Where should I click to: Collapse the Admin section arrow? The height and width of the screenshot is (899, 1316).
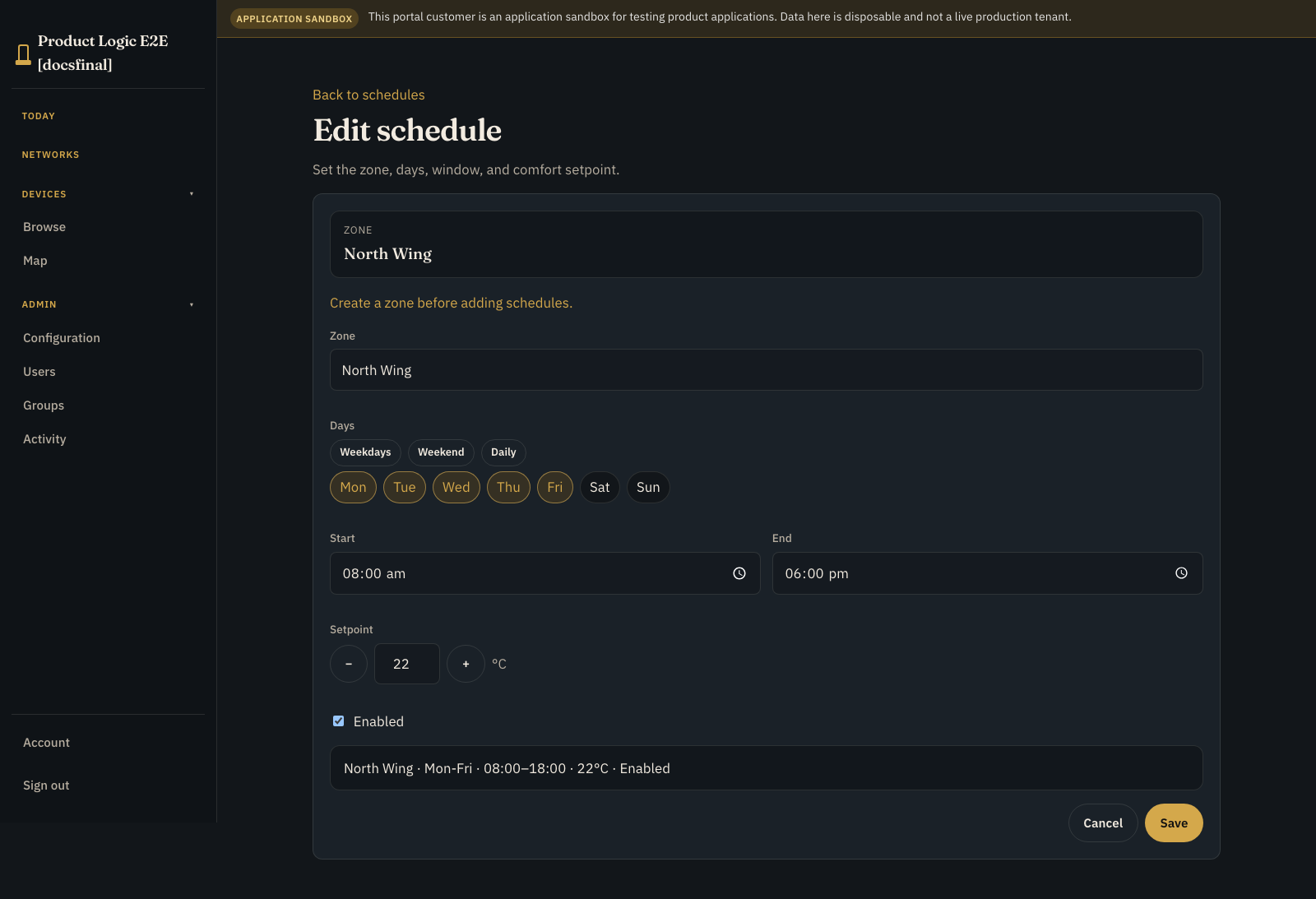(192, 304)
